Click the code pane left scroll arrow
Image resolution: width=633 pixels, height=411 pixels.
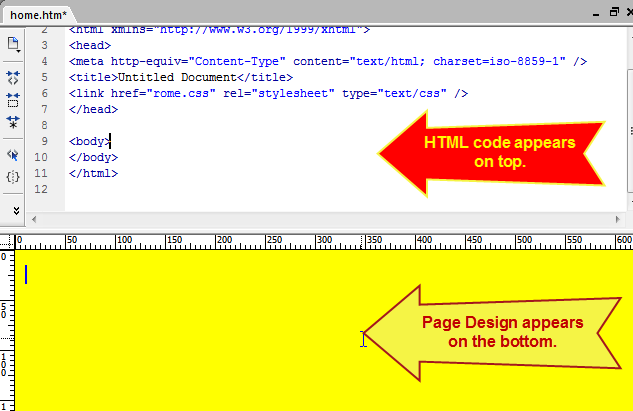click(x=35, y=218)
